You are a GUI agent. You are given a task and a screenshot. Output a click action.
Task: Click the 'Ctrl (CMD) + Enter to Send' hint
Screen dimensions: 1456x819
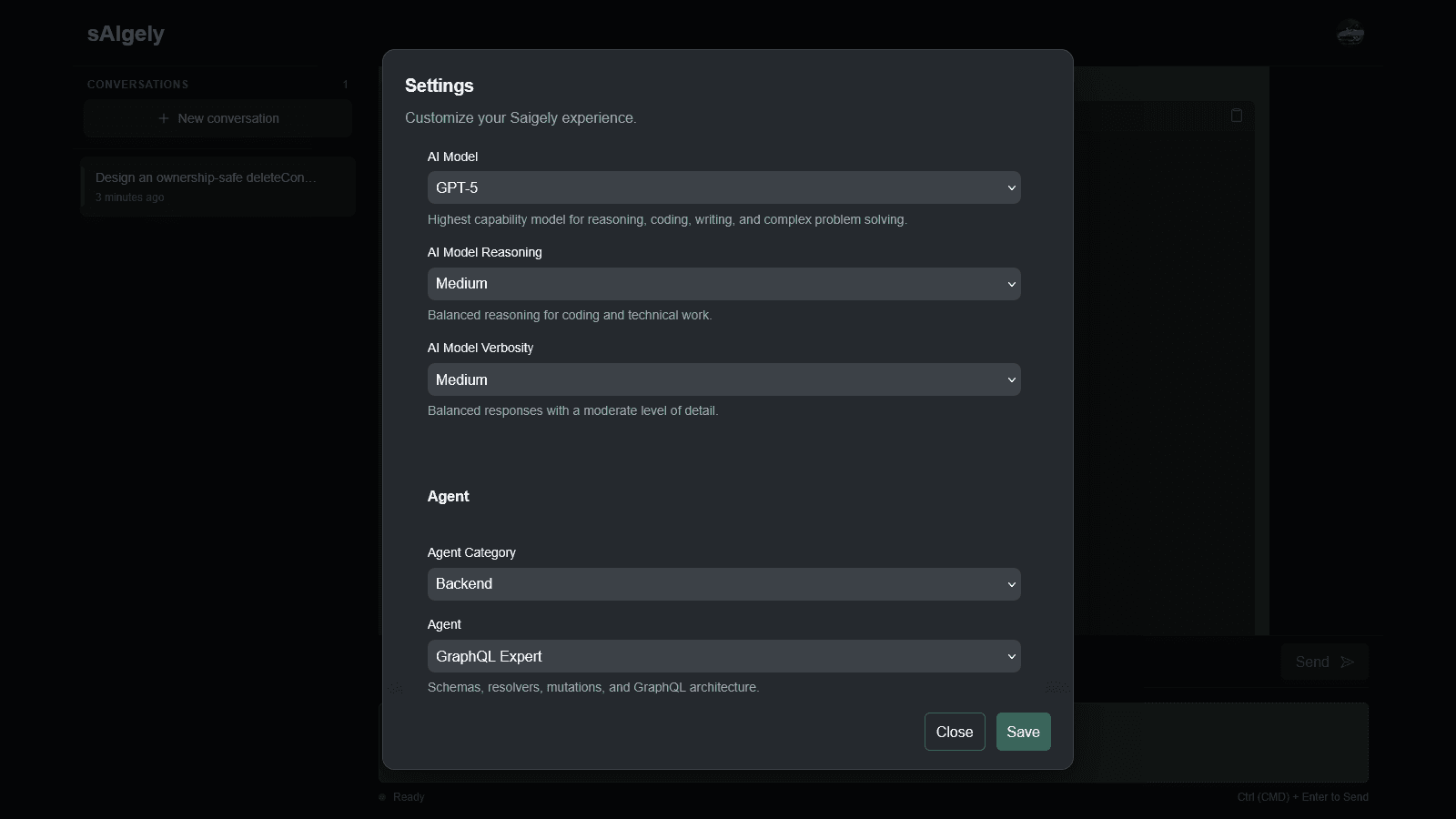(1302, 797)
